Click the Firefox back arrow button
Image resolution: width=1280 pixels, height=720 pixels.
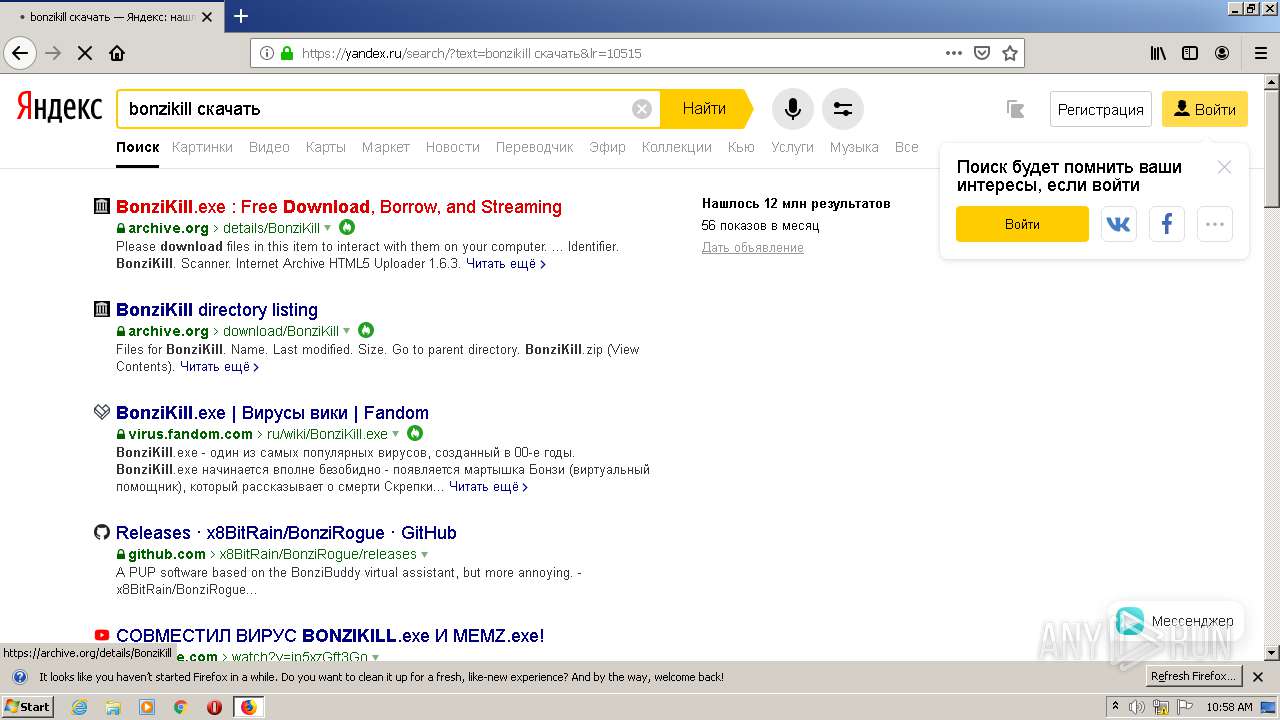pyautogui.click(x=20, y=53)
